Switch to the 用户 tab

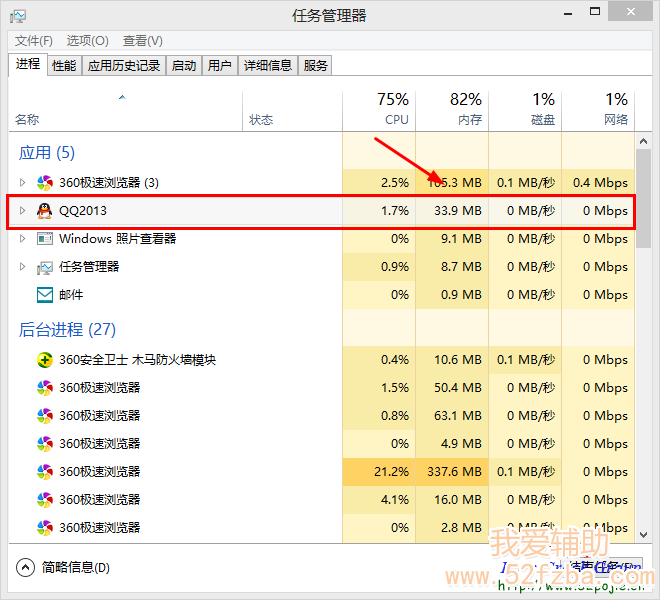220,66
